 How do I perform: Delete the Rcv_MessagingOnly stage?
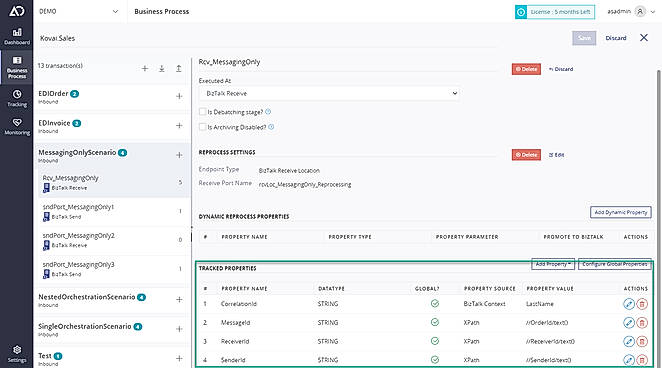pyautogui.click(x=526, y=69)
